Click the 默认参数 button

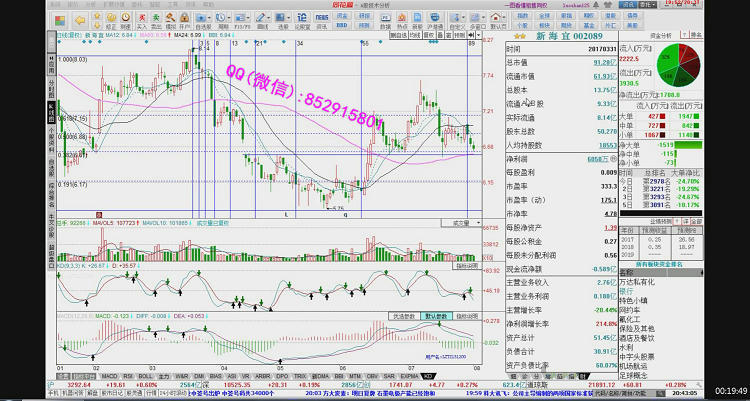(436, 315)
